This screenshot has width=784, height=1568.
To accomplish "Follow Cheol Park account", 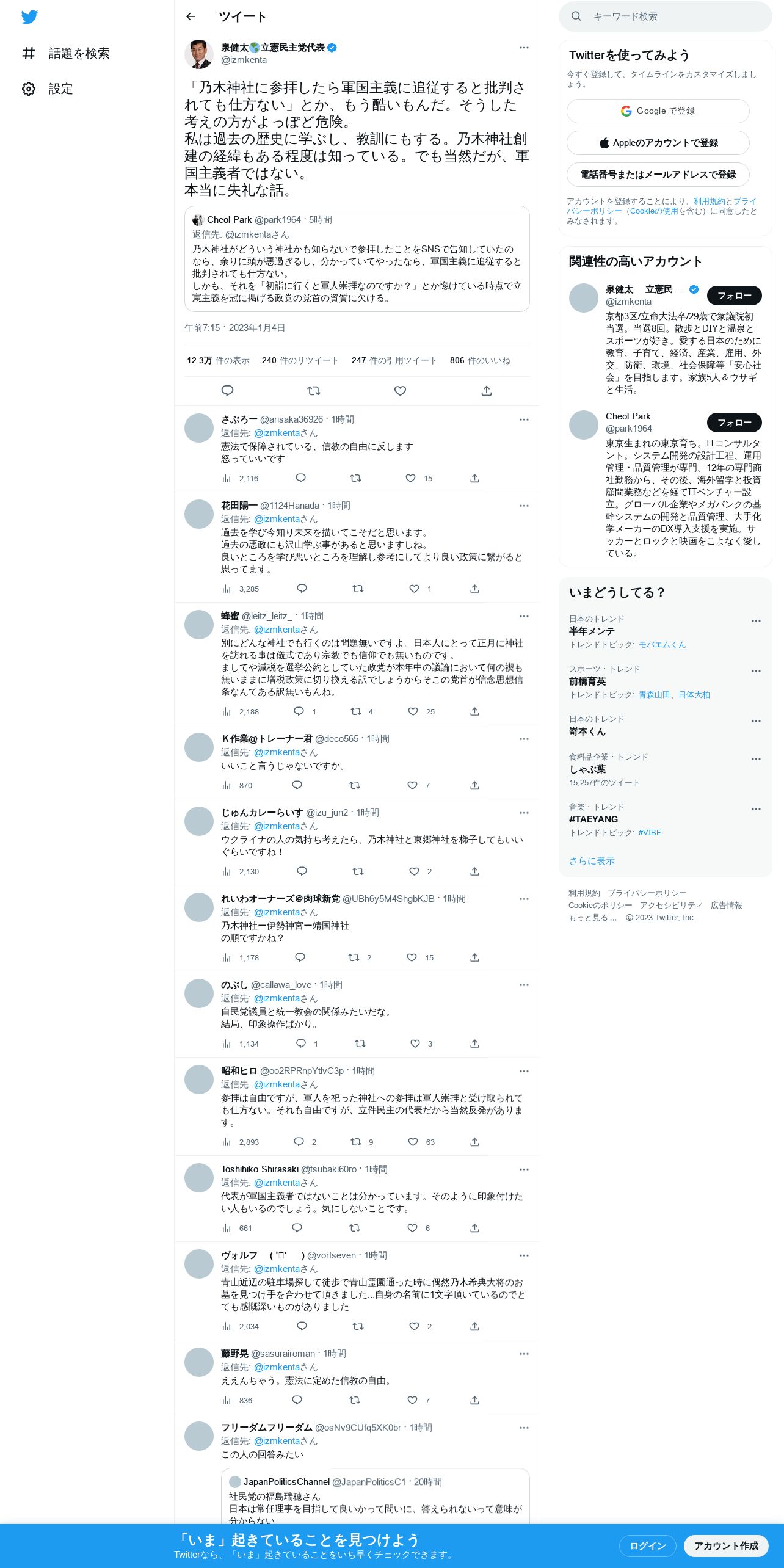I will (x=735, y=423).
